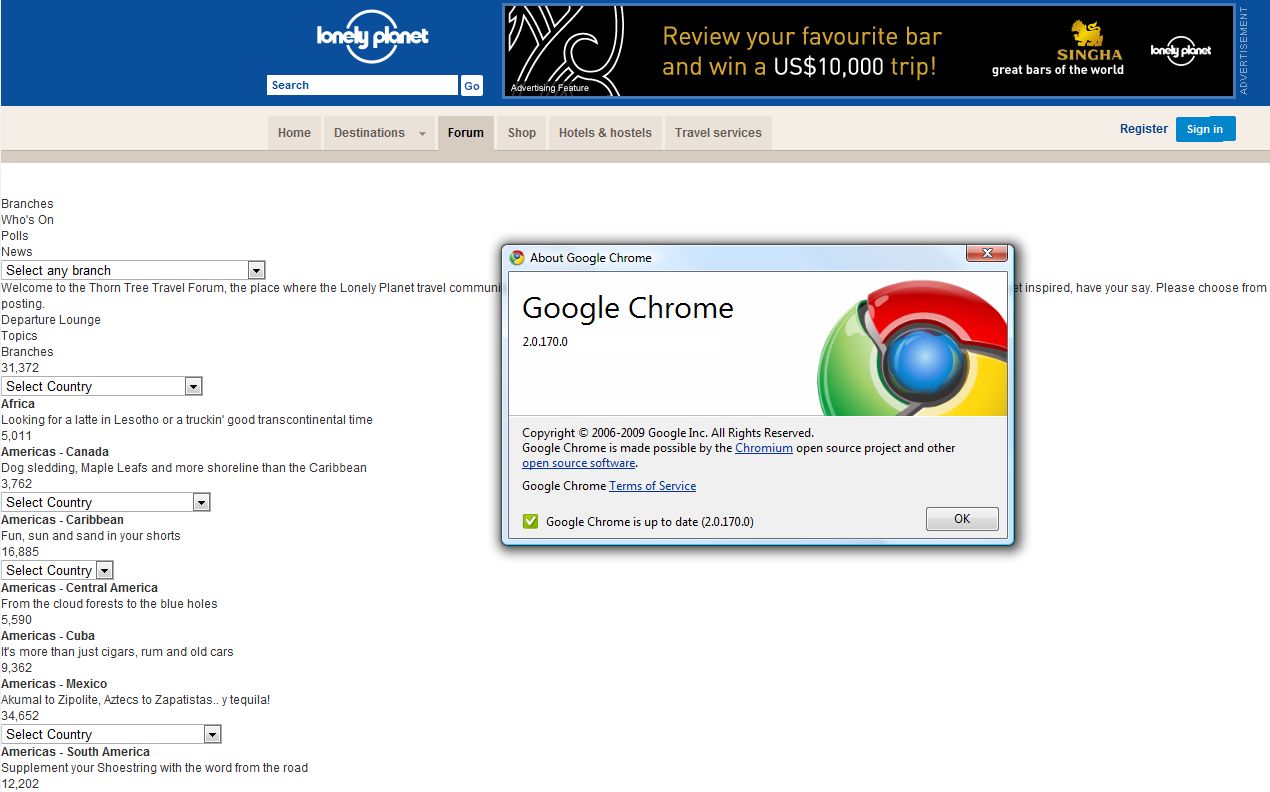Open the Chromium link
The height and width of the screenshot is (792, 1270).
tap(764, 448)
